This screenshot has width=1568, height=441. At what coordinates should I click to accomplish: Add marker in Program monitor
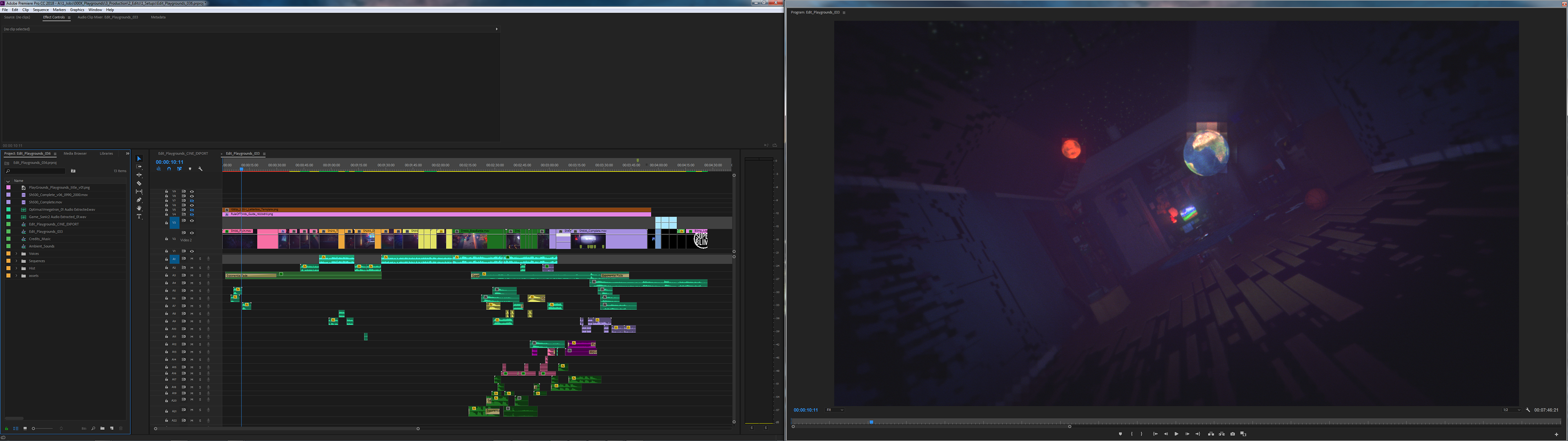tap(1120, 434)
